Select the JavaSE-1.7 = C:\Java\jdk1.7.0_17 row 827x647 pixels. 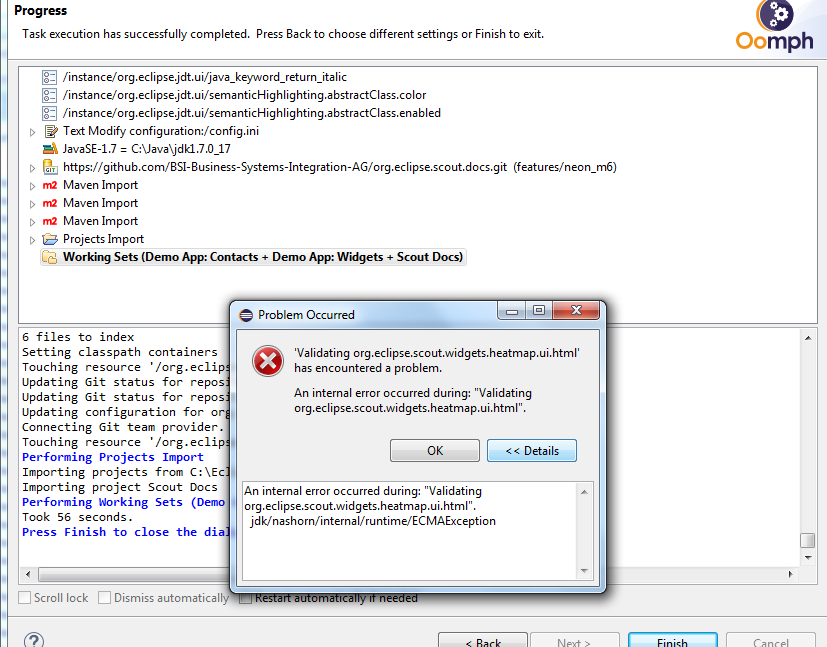147,149
